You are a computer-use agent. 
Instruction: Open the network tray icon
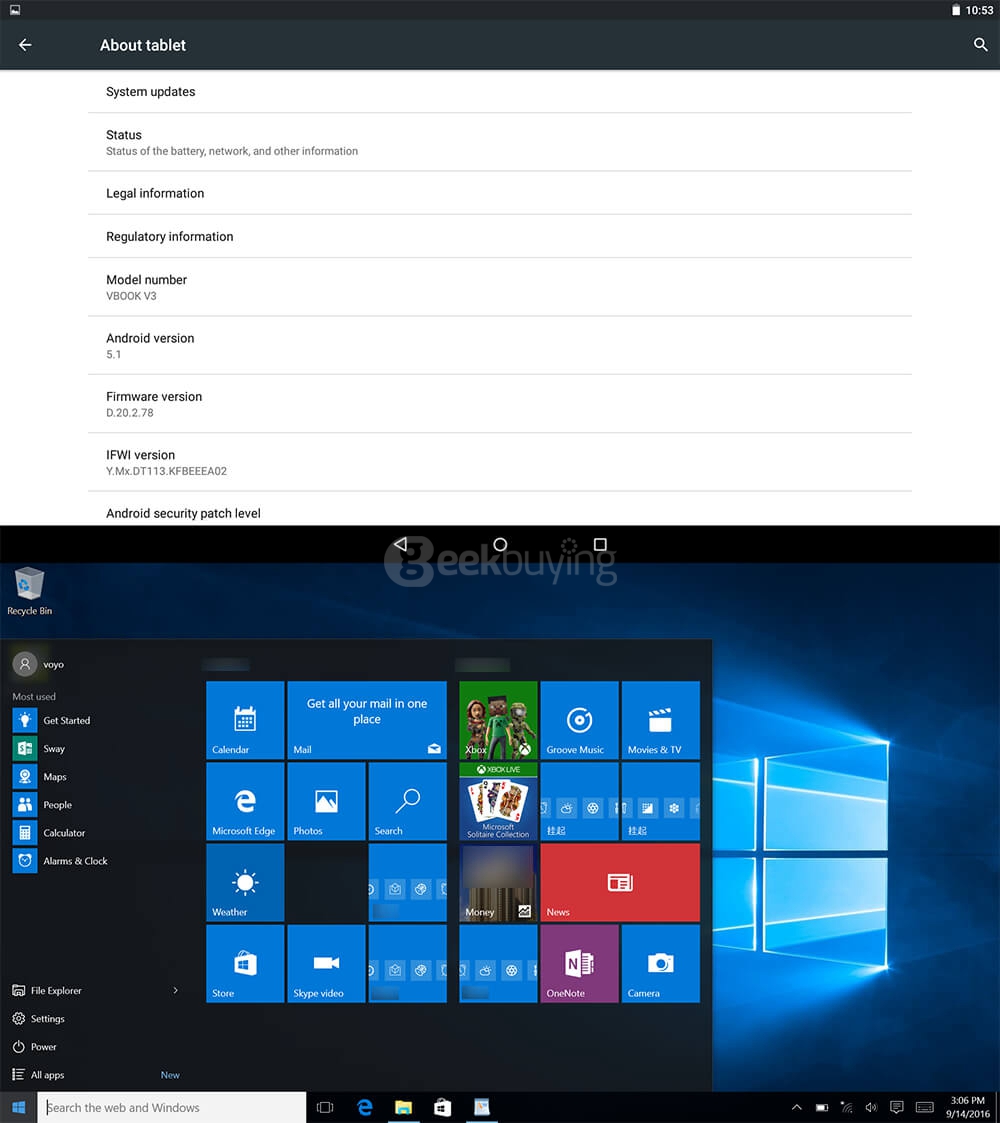tap(847, 1107)
